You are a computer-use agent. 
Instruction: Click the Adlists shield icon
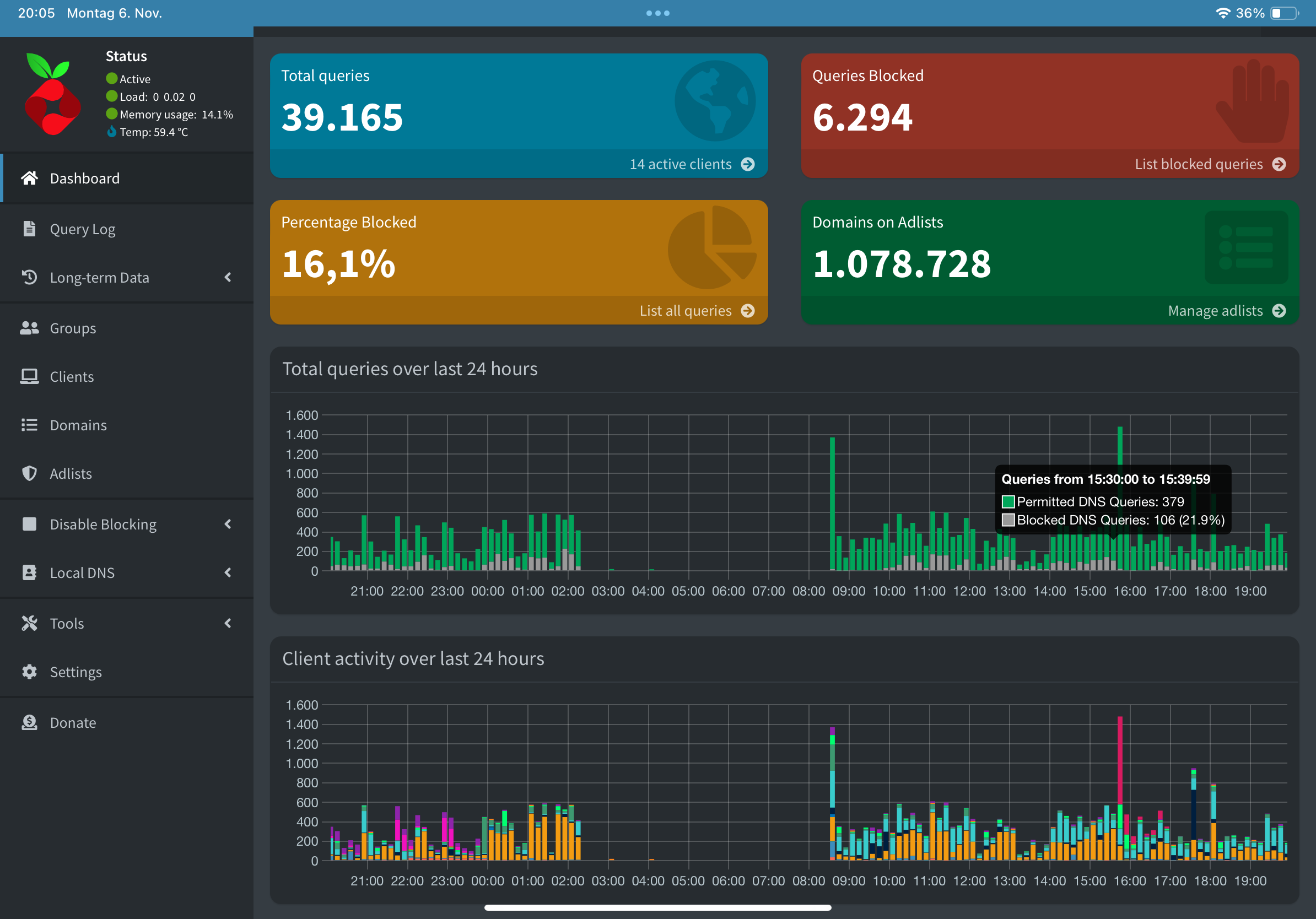pyautogui.click(x=29, y=473)
